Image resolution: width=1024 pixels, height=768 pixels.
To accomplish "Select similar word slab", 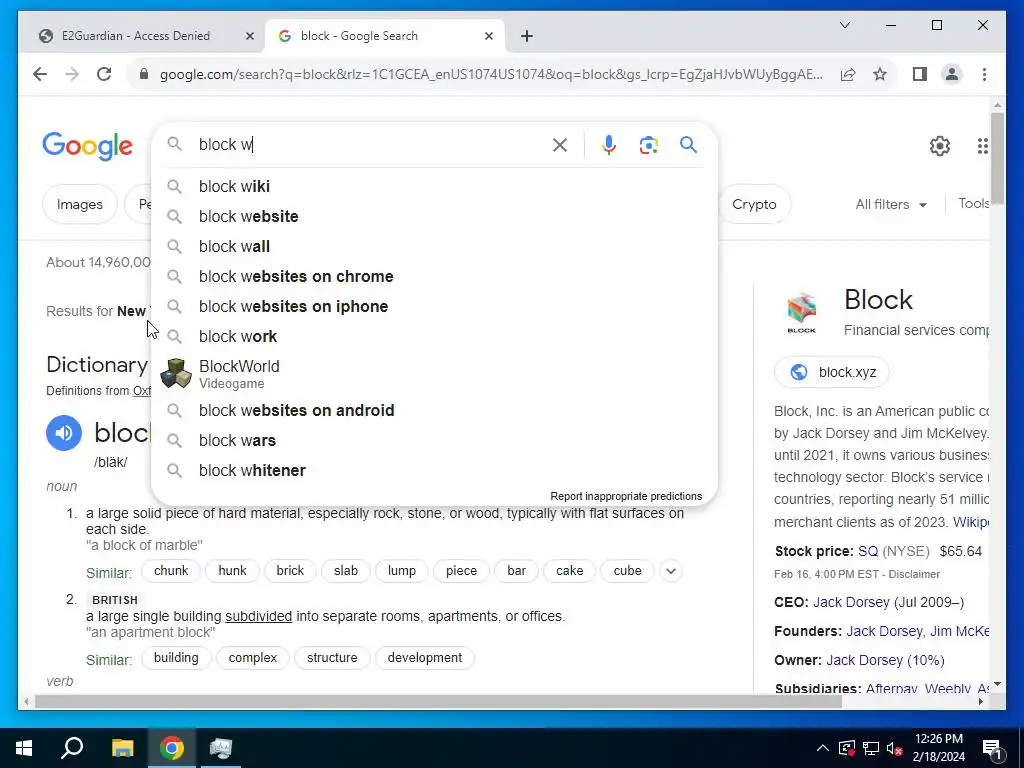I will pos(345,571).
